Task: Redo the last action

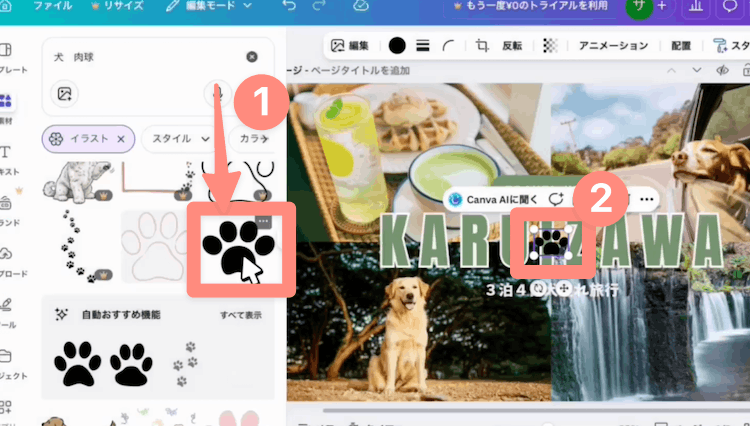Action: point(319,6)
